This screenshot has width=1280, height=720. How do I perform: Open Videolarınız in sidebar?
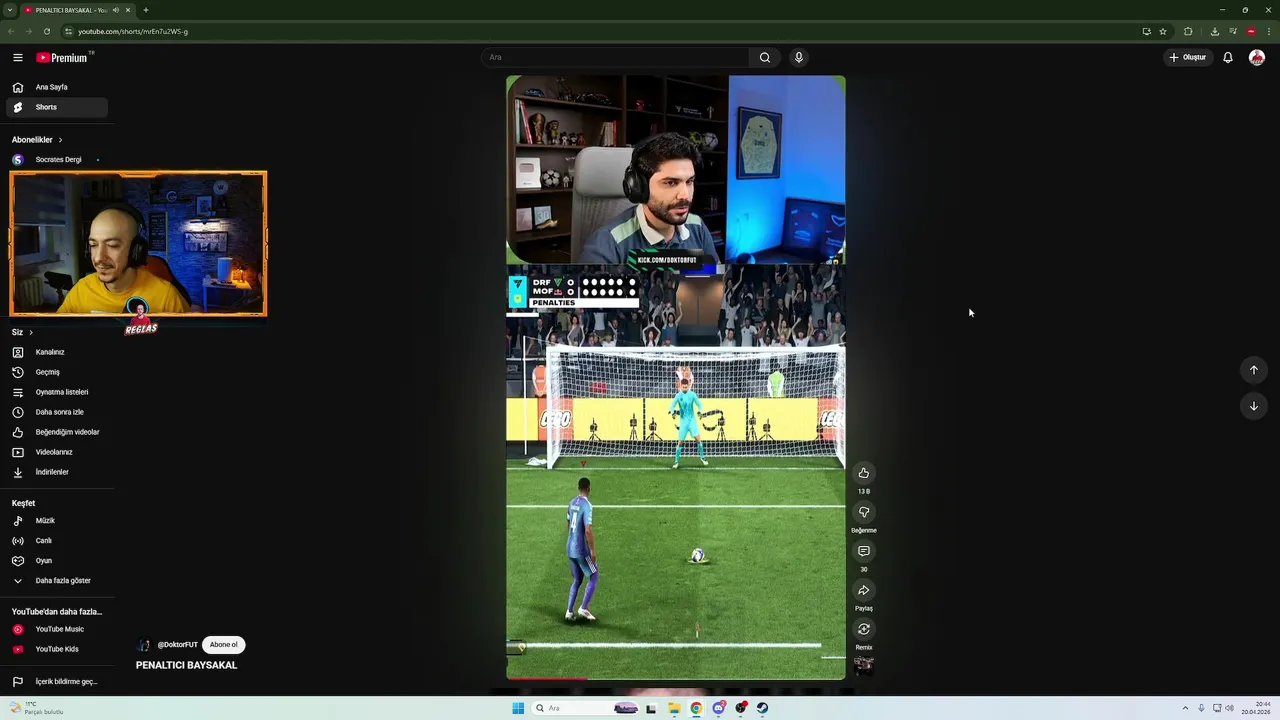(56, 452)
